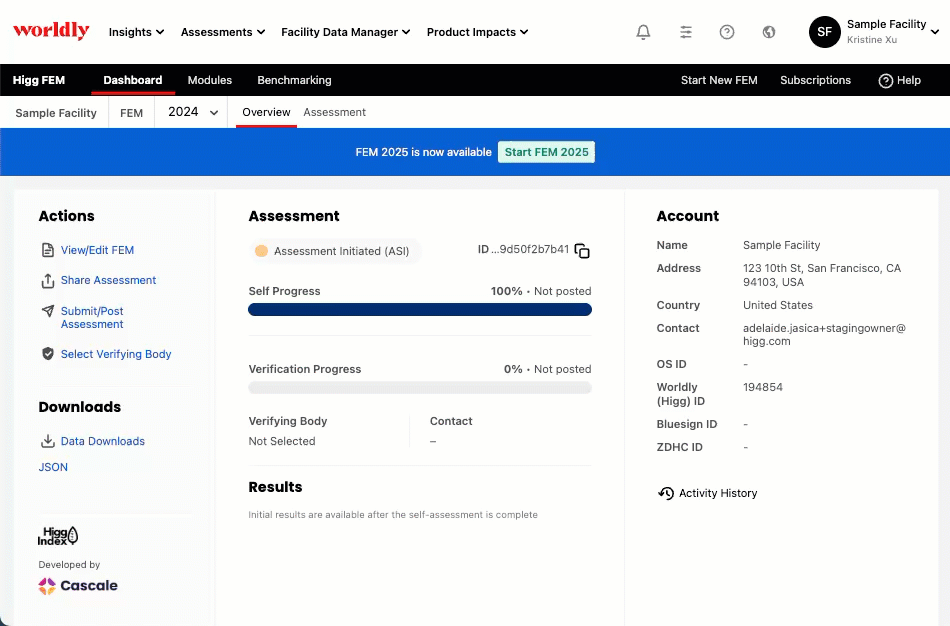This screenshot has height=626, width=950.
Task: Click the Country value United States
Action: (778, 305)
